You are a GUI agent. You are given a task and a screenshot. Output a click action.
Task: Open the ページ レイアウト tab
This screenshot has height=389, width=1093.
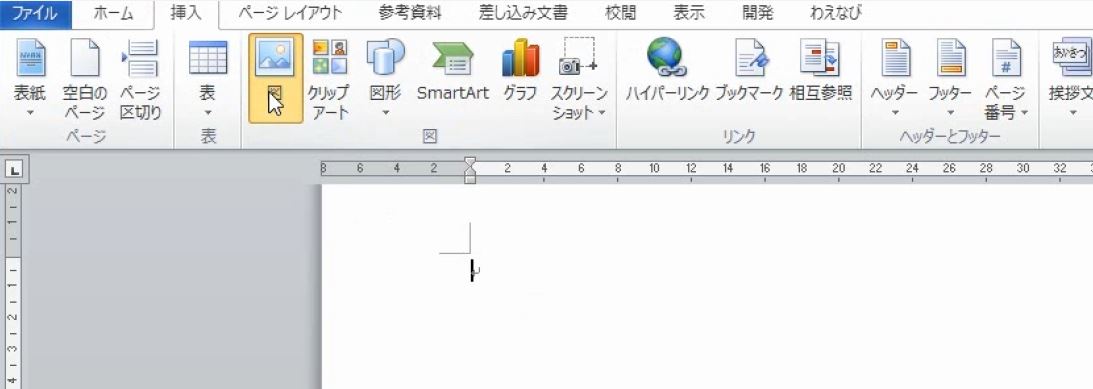290,13
